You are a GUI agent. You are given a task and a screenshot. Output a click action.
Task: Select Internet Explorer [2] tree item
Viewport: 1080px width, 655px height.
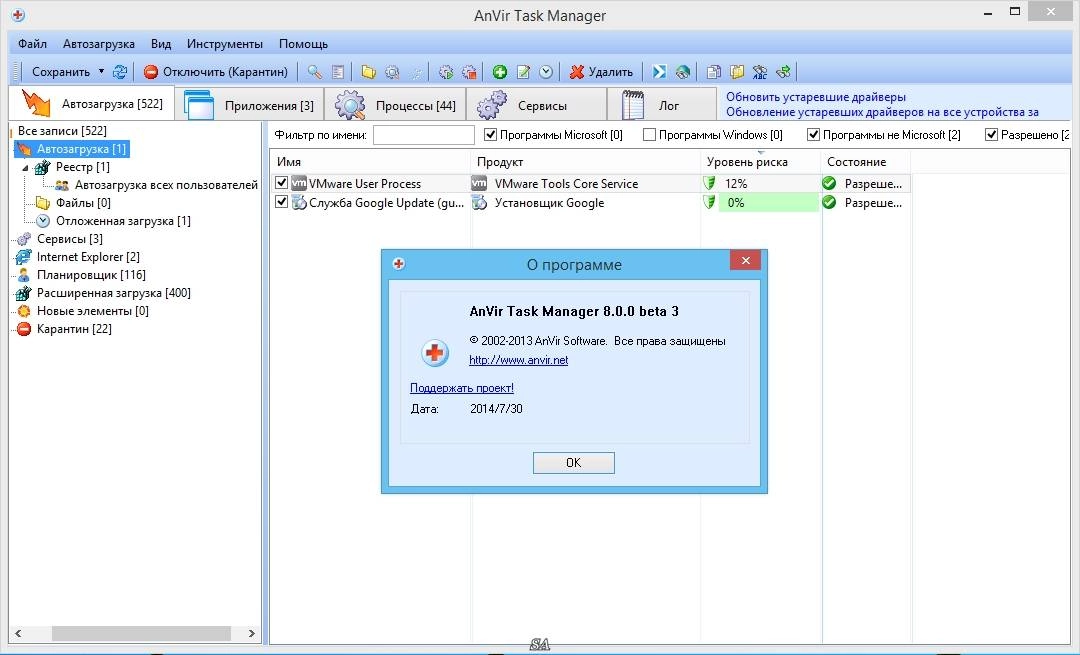[x=88, y=256]
